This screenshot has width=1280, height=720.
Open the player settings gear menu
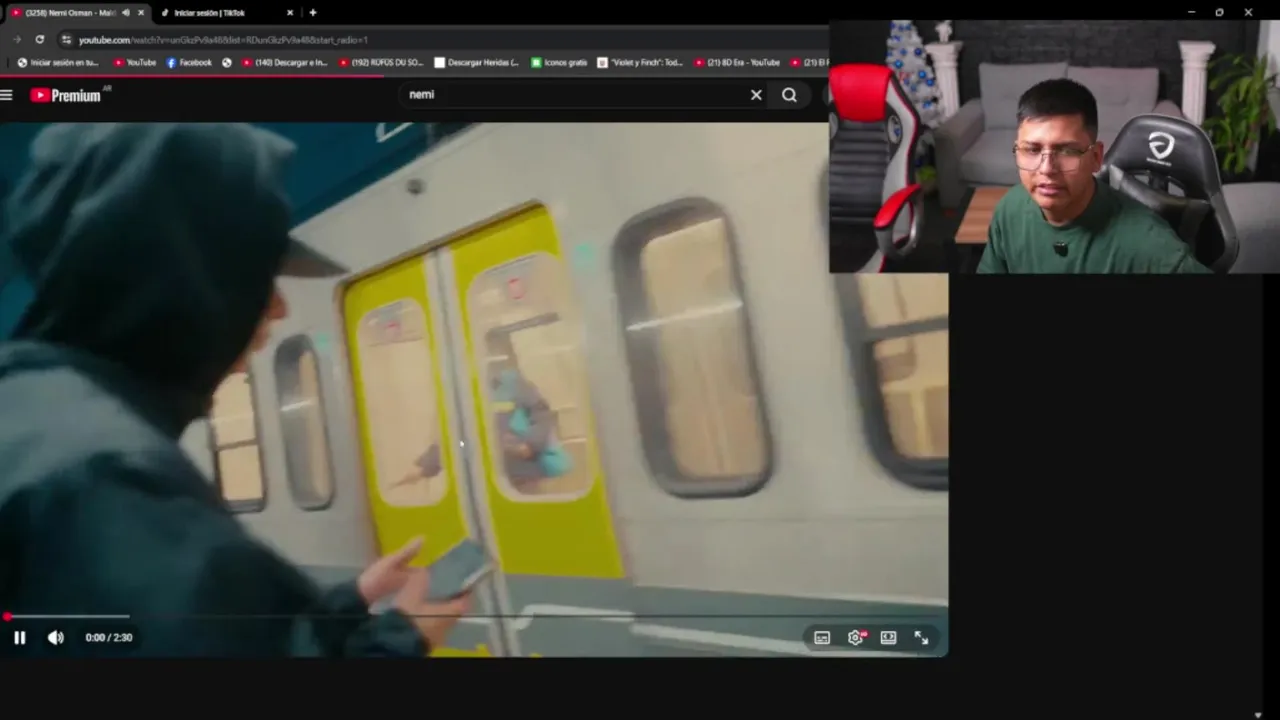tap(856, 637)
